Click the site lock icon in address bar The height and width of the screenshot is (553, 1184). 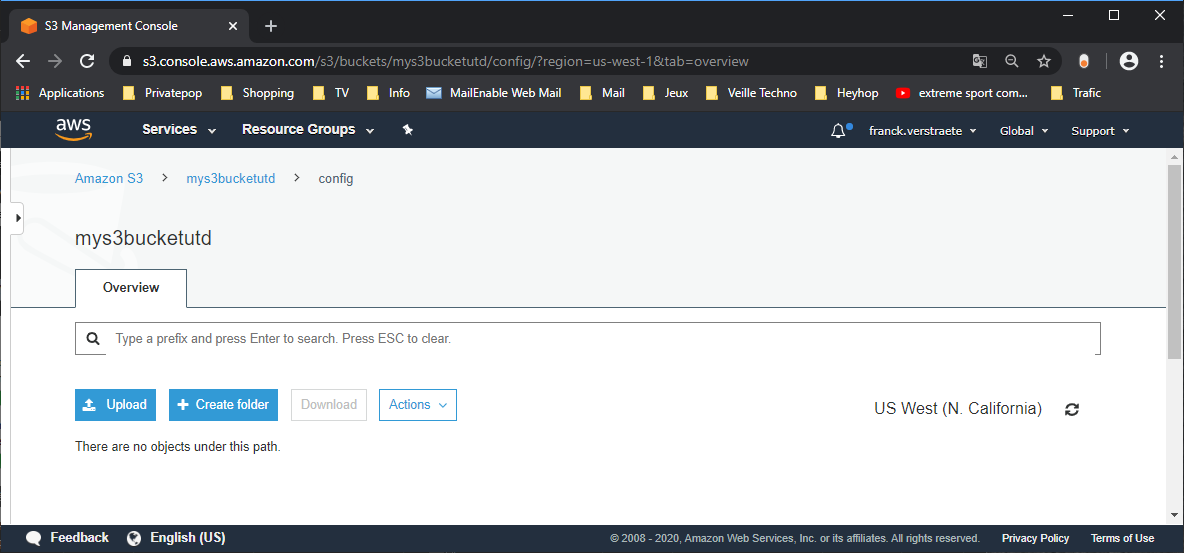coord(127,61)
